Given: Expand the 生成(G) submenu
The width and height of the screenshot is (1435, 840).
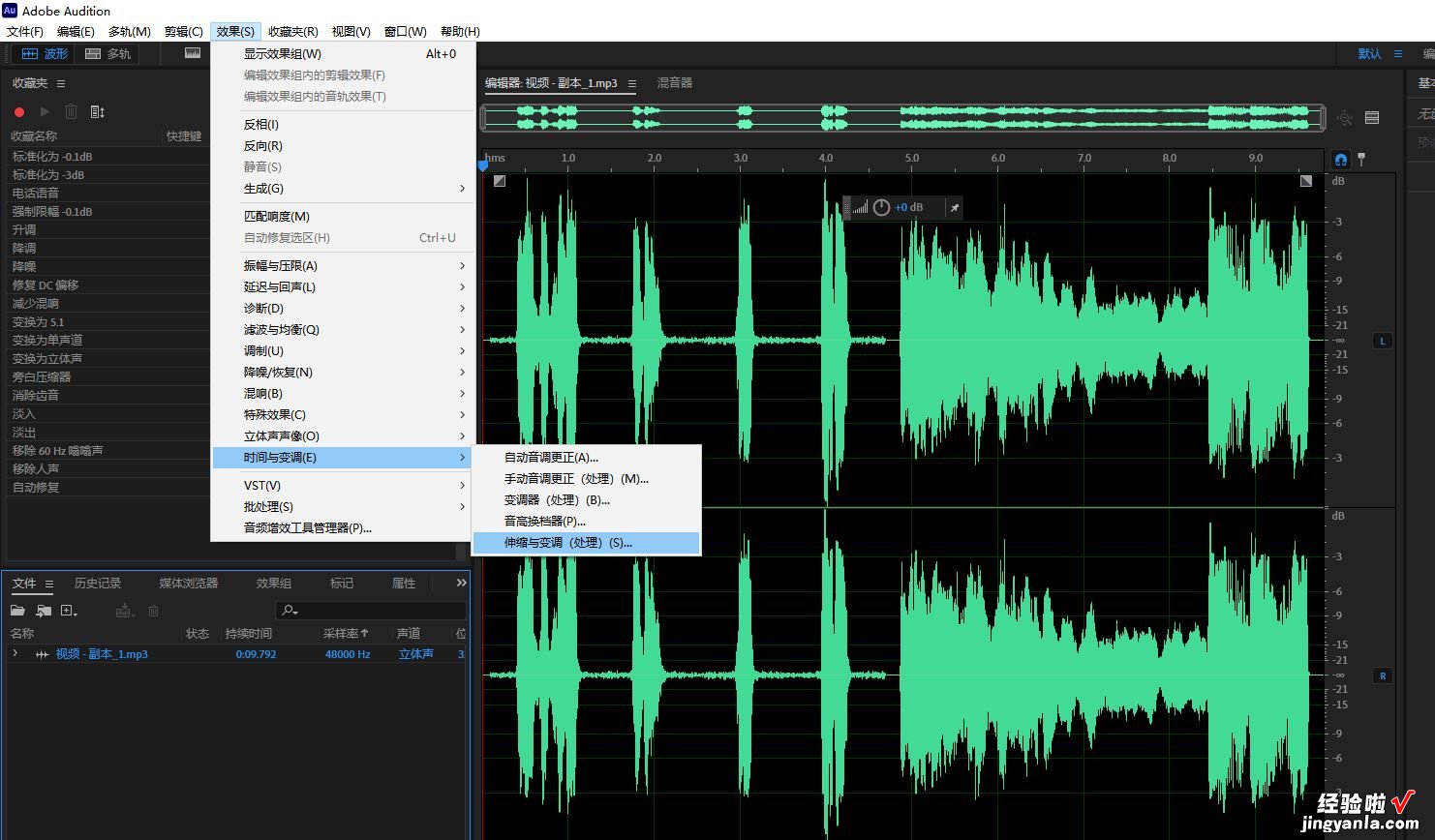Looking at the screenshot, I should pos(343,188).
